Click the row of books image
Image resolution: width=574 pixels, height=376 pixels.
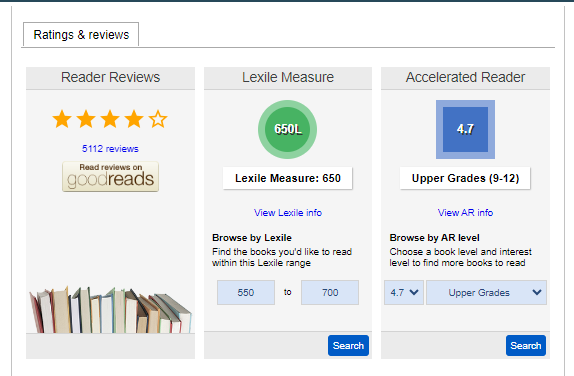(x=110, y=310)
